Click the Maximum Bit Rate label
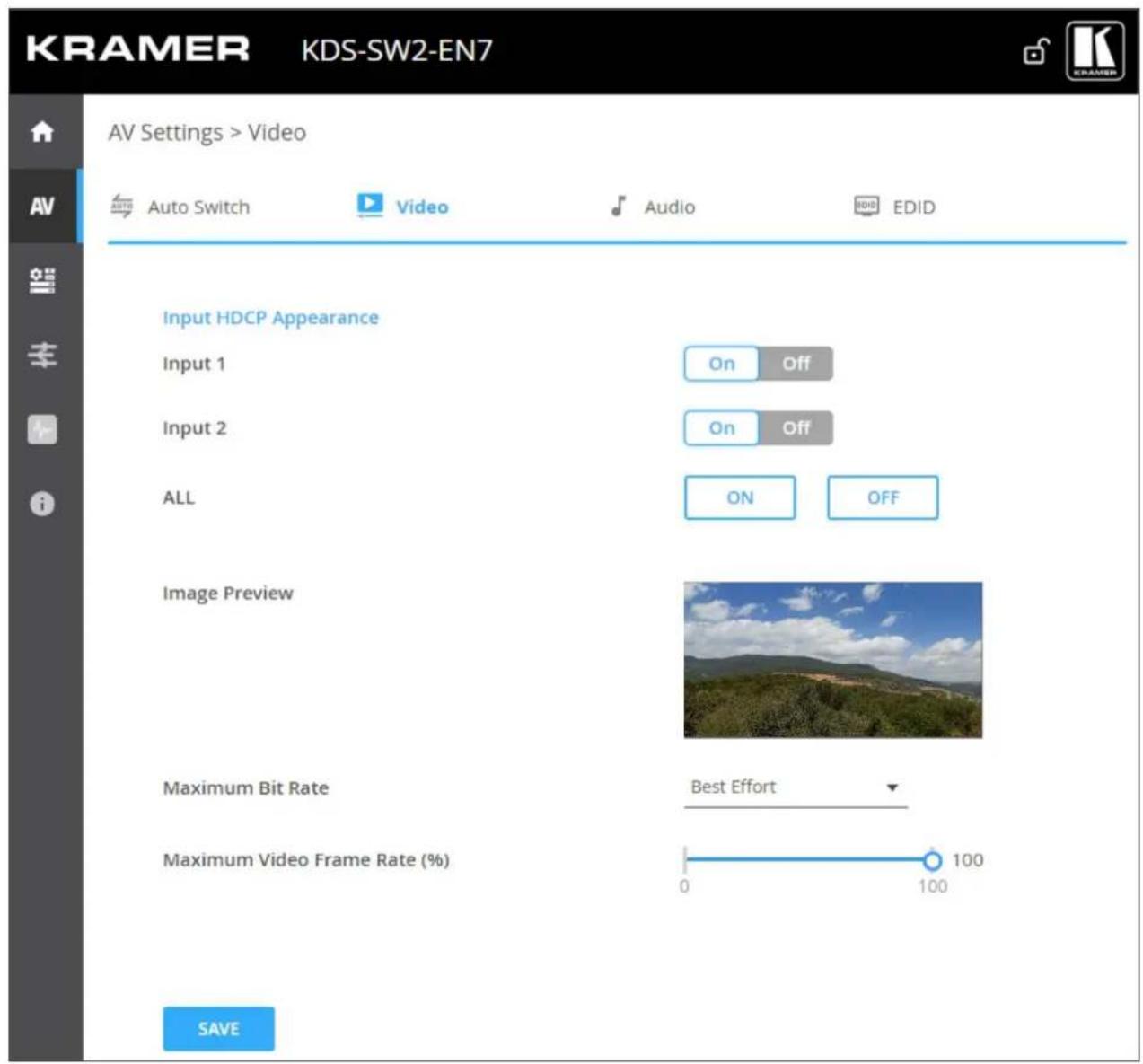This screenshot has height=1064, width=1143. 246,787
